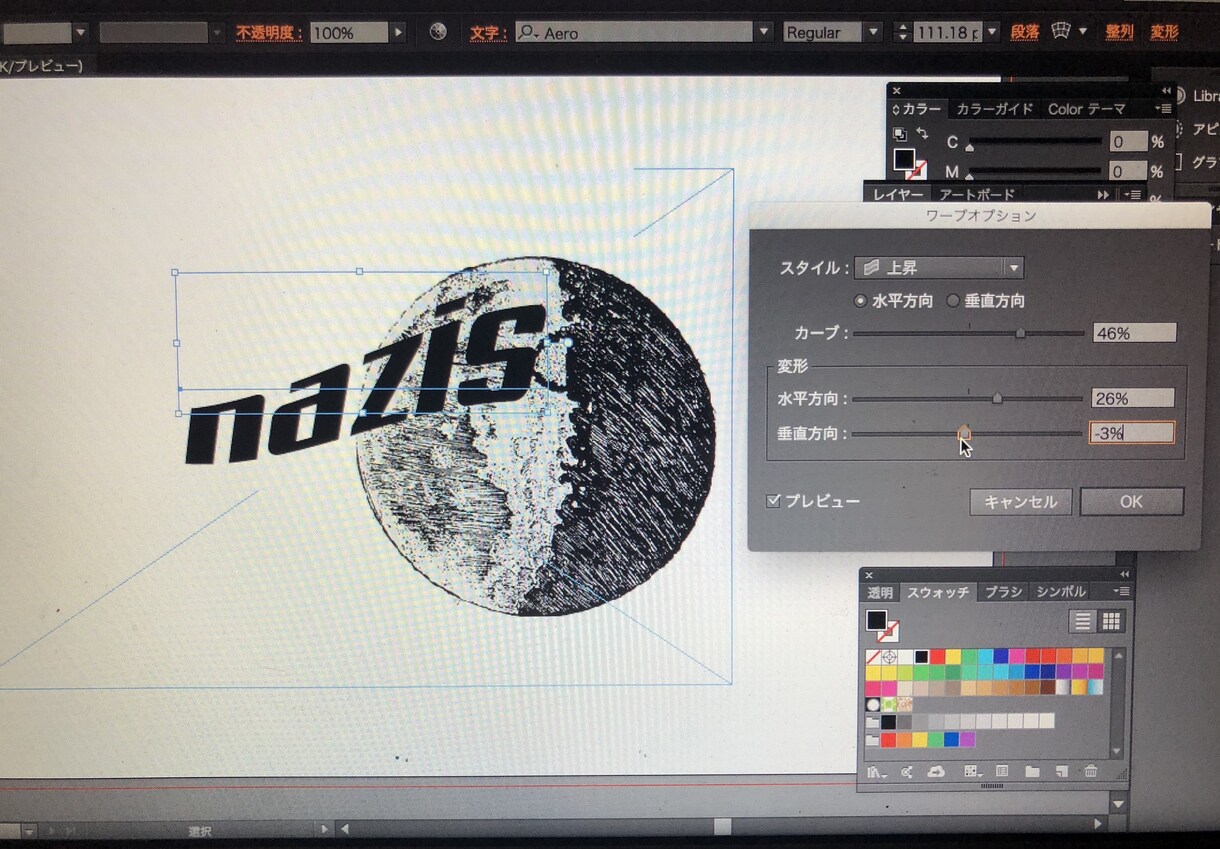Toggle the プレビュー checkbox

click(x=773, y=501)
